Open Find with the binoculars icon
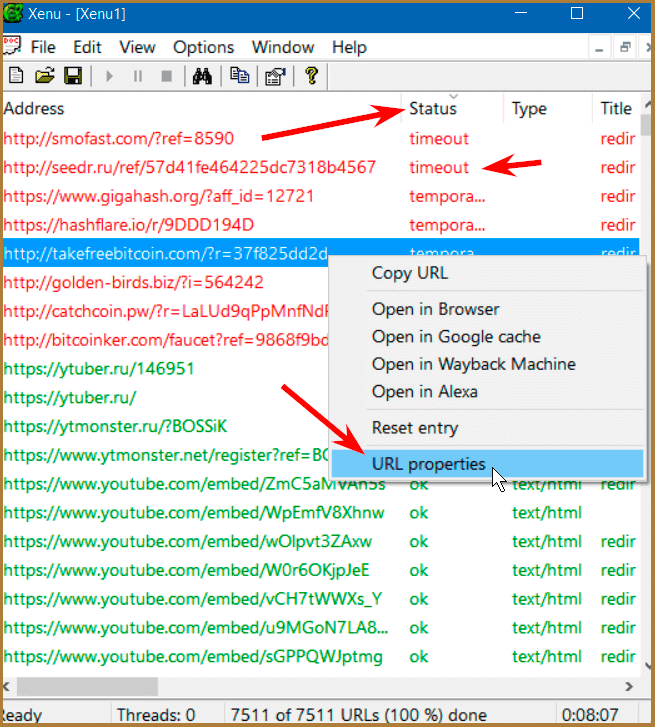655x727 pixels. click(x=202, y=76)
